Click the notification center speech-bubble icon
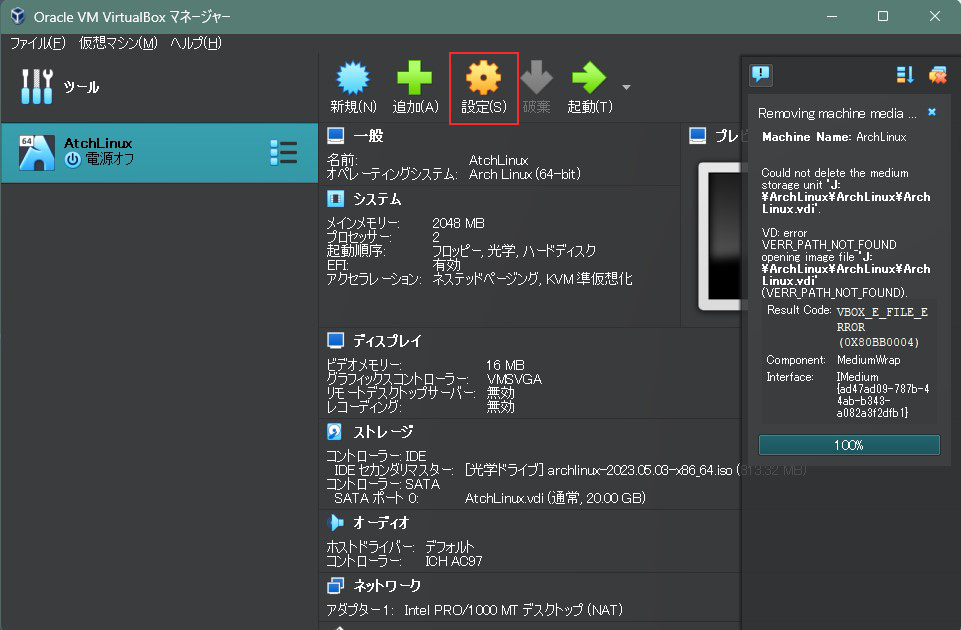The height and width of the screenshot is (630, 961). (761, 75)
